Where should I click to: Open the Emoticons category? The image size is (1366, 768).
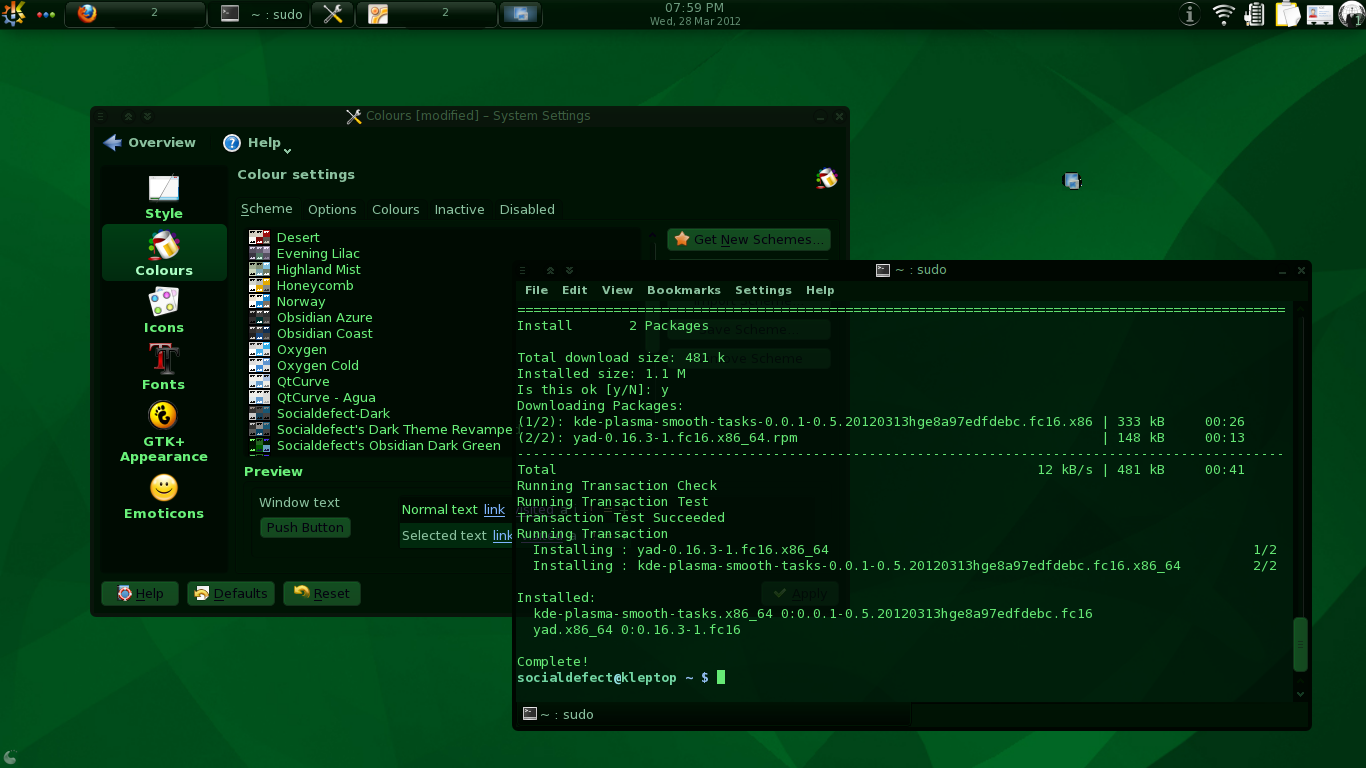[x=164, y=496]
